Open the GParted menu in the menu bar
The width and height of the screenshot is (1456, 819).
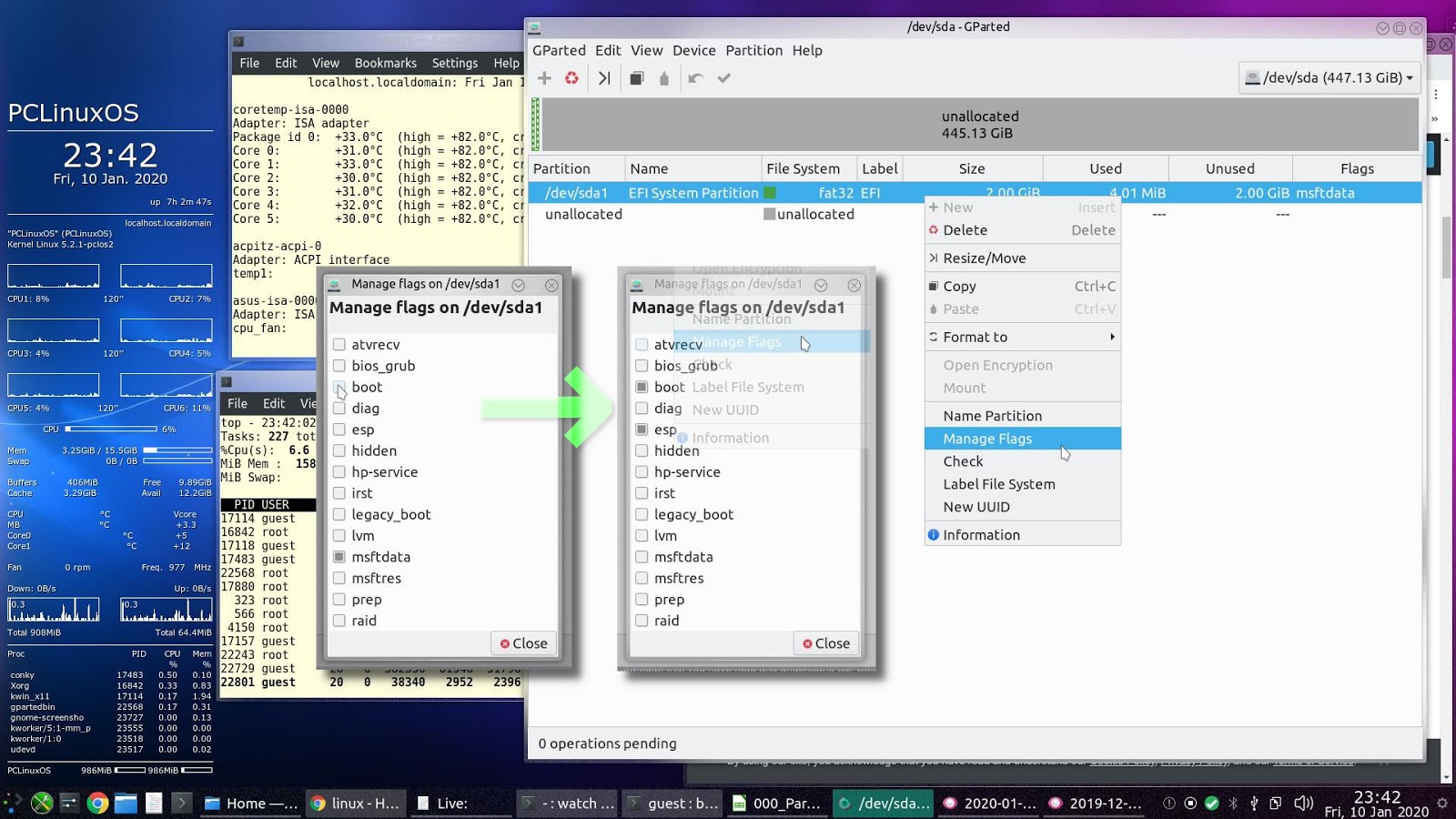[559, 50]
